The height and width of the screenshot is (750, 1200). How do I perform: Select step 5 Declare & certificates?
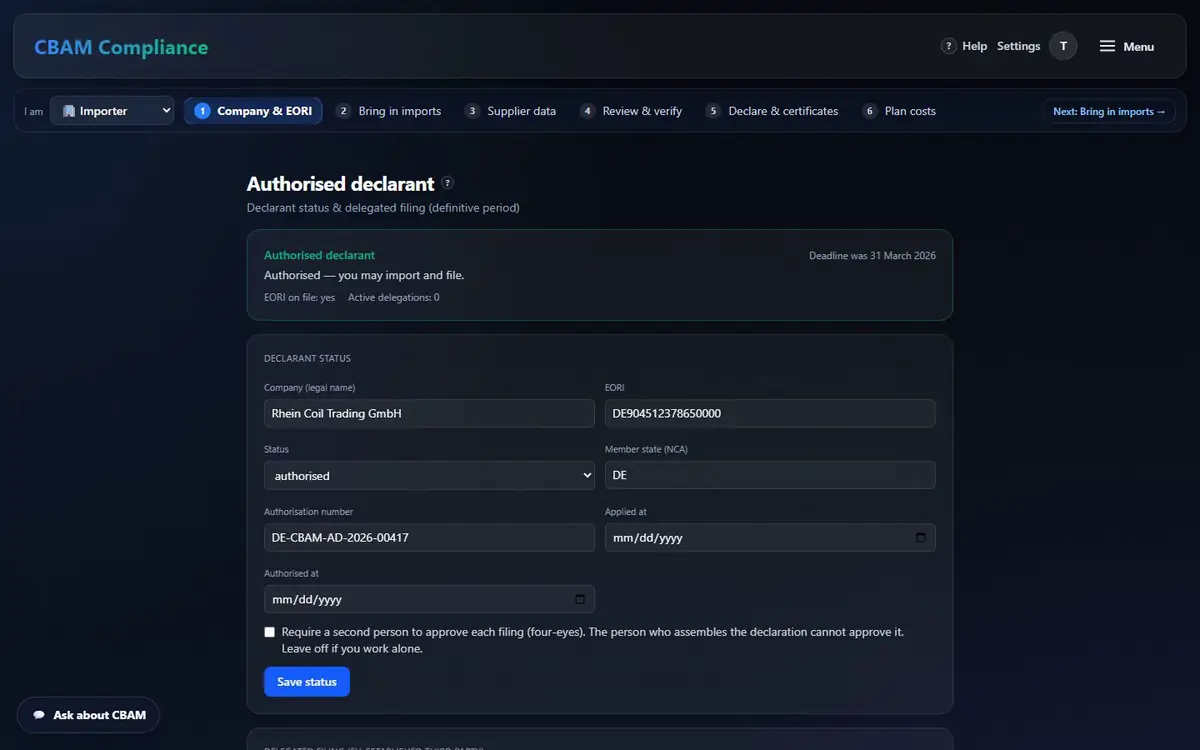pos(772,111)
